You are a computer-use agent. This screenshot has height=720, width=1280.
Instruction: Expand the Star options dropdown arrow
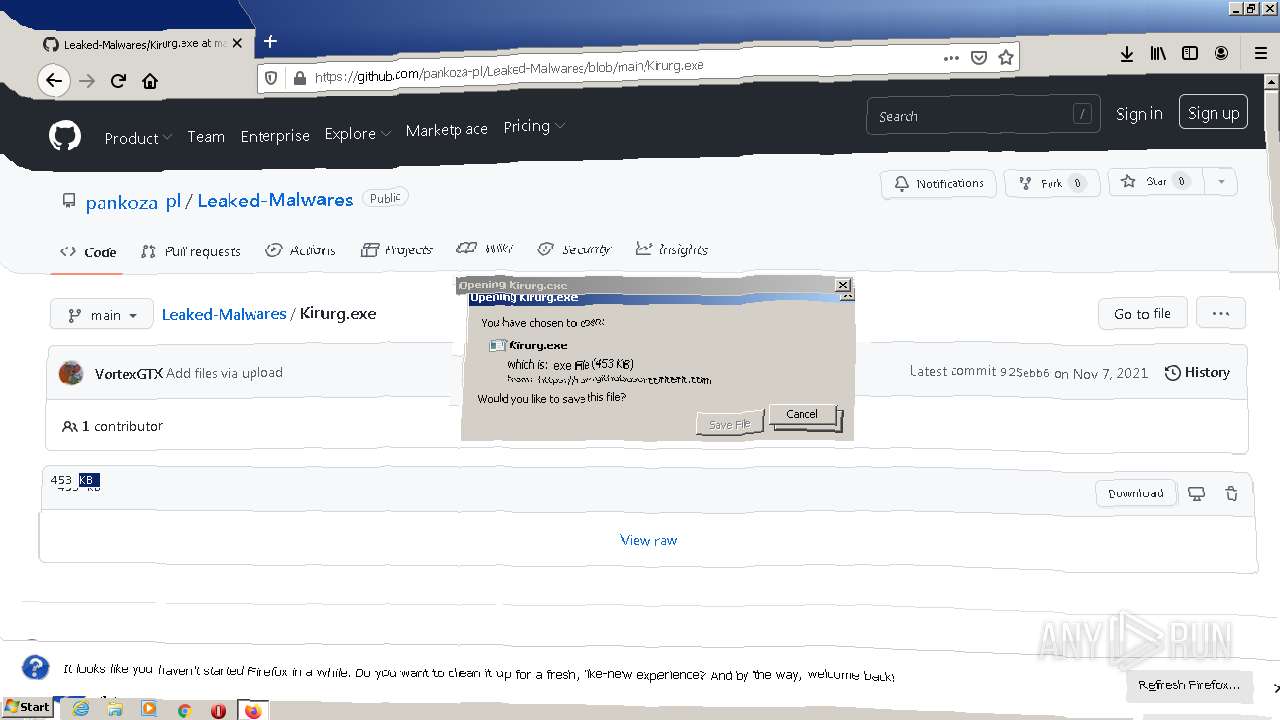pos(1220,182)
